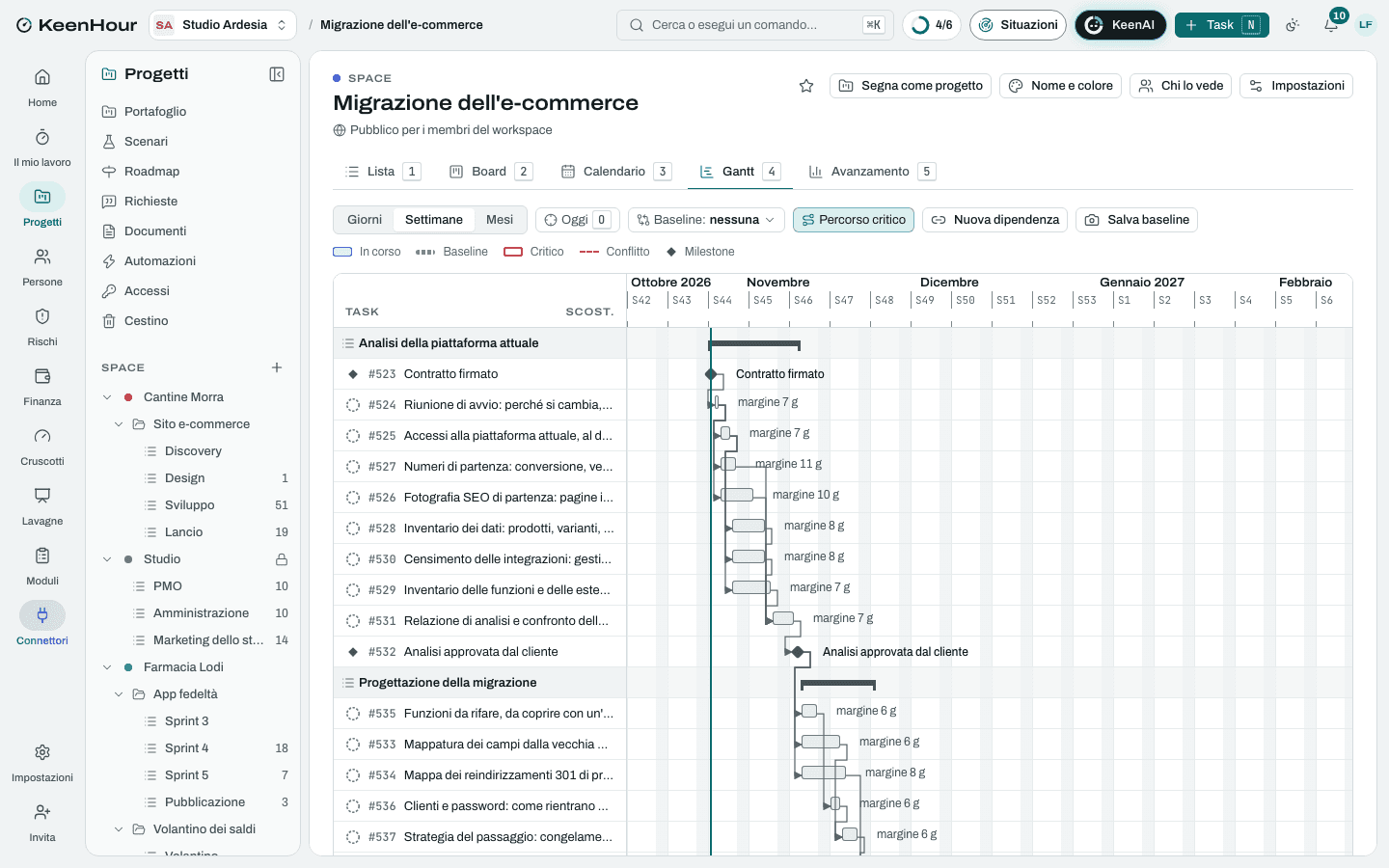Viewport: 1389px width, 868px height.
Task: Click Salva baseline button
Action: click(x=1136, y=220)
